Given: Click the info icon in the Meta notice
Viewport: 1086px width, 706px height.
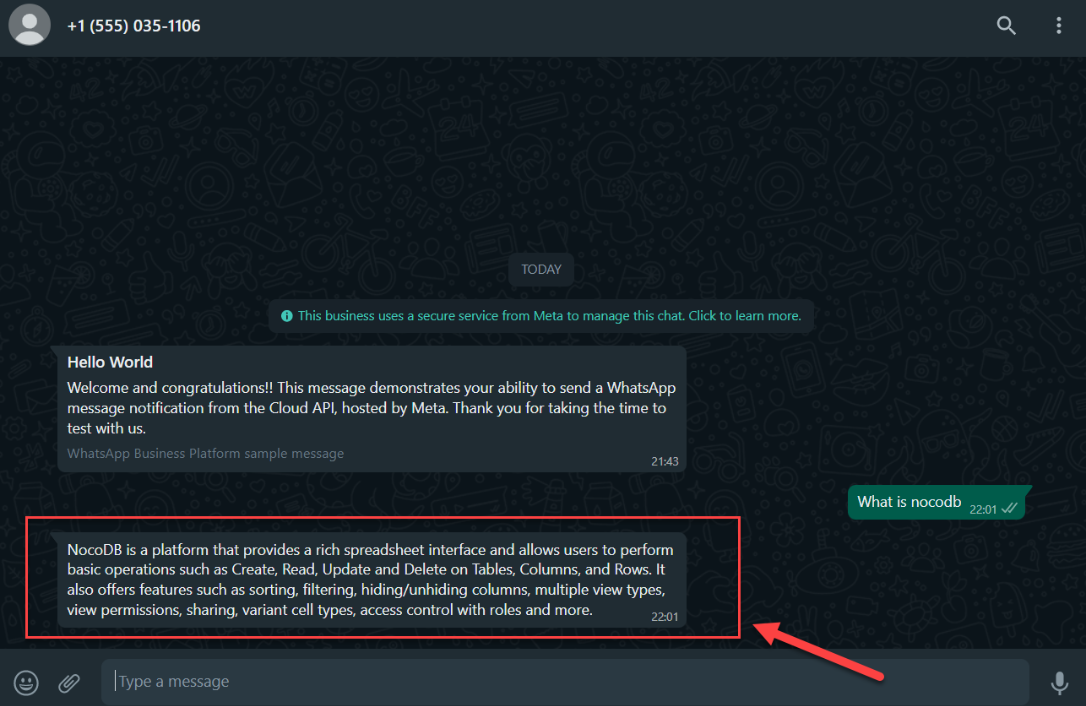Looking at the screenshot, I should click(287, 316).
